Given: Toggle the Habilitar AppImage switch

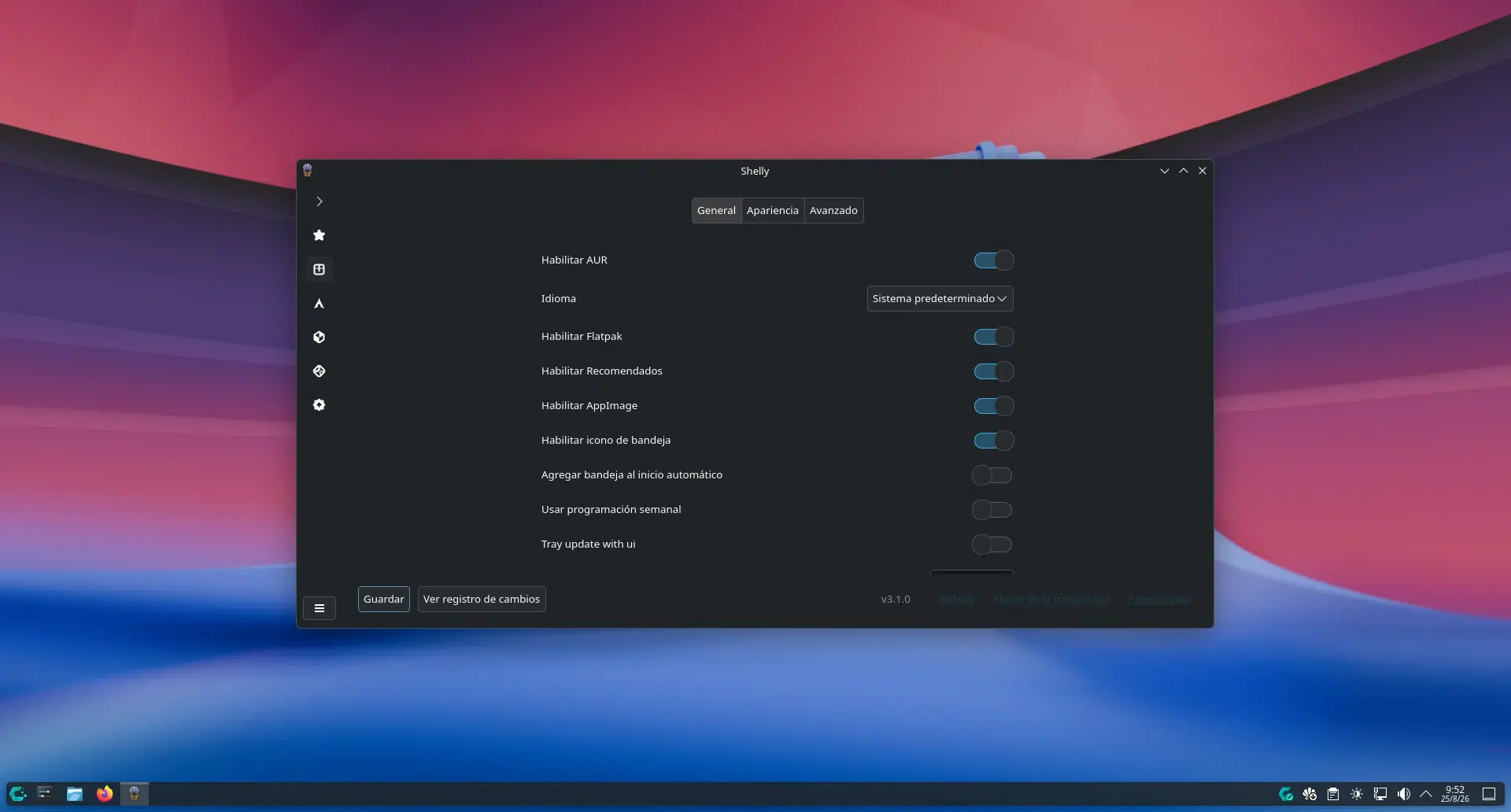Looking at the screenshot, I should (x=993, y=406).
